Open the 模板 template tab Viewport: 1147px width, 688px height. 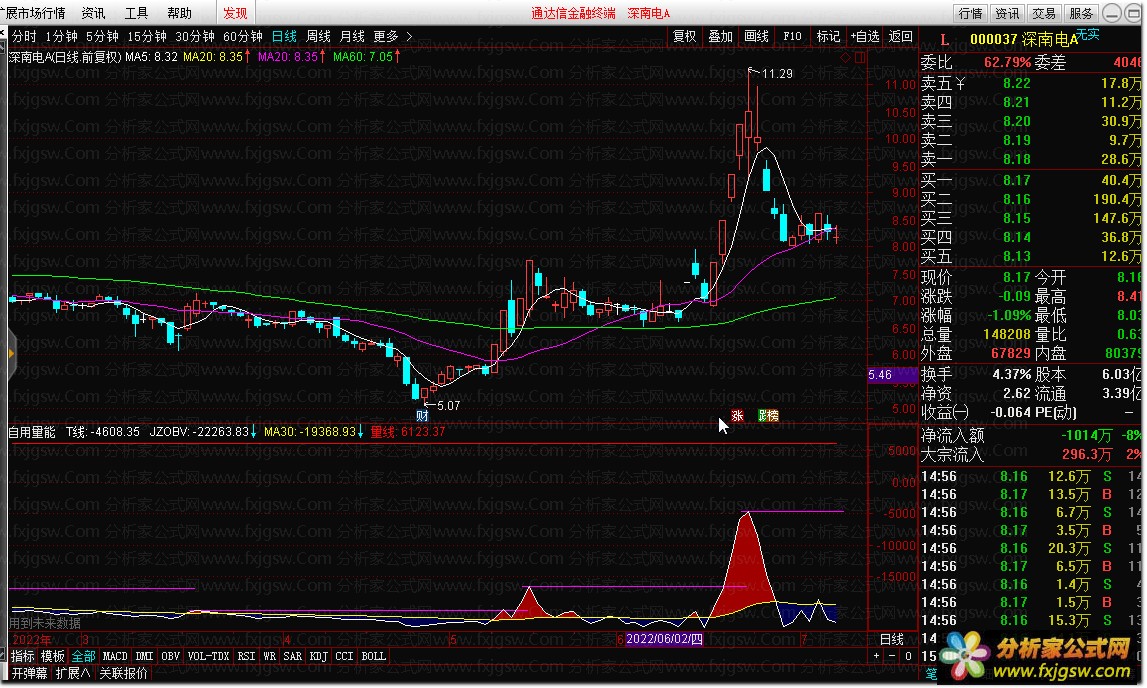[53, 656]
